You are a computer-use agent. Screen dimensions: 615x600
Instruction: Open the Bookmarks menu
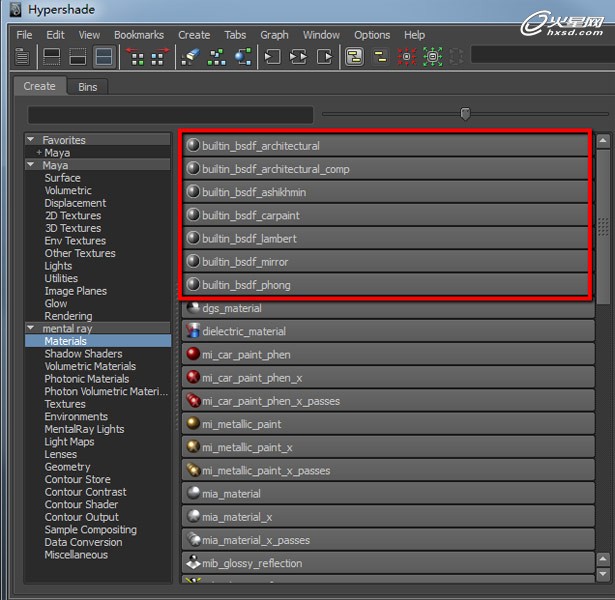[139, 35]
